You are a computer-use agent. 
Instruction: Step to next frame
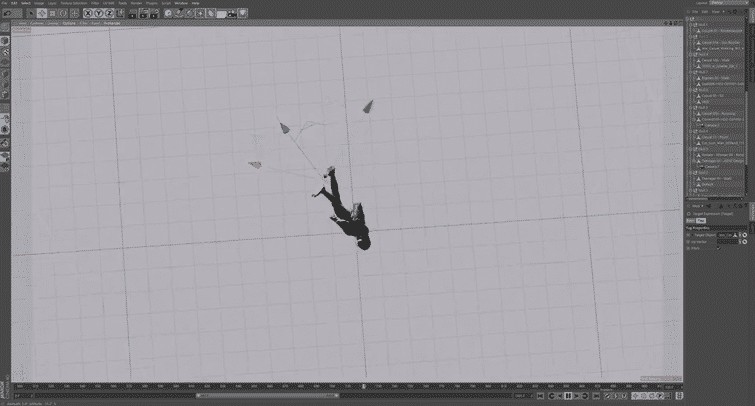pos(577,396)
